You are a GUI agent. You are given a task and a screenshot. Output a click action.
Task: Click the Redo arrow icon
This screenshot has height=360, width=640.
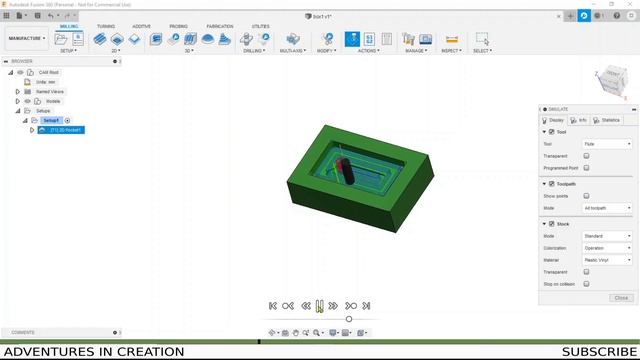67,16
